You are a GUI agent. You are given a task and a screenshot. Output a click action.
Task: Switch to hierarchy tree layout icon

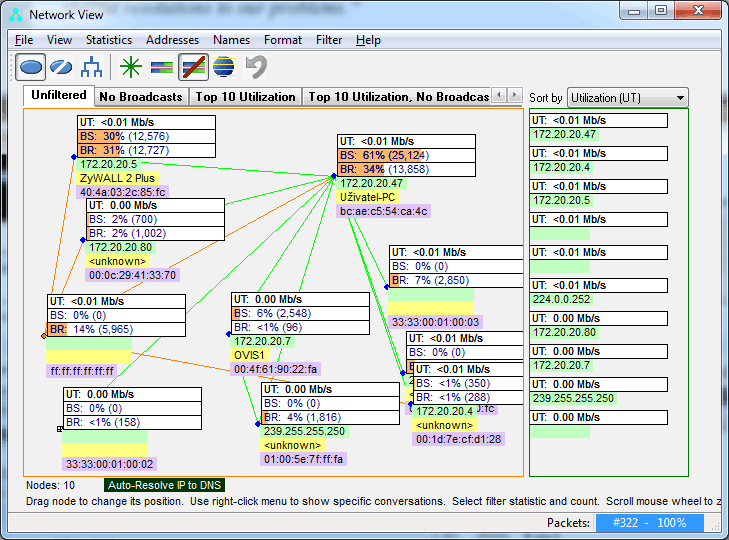[x=92, y=68]
